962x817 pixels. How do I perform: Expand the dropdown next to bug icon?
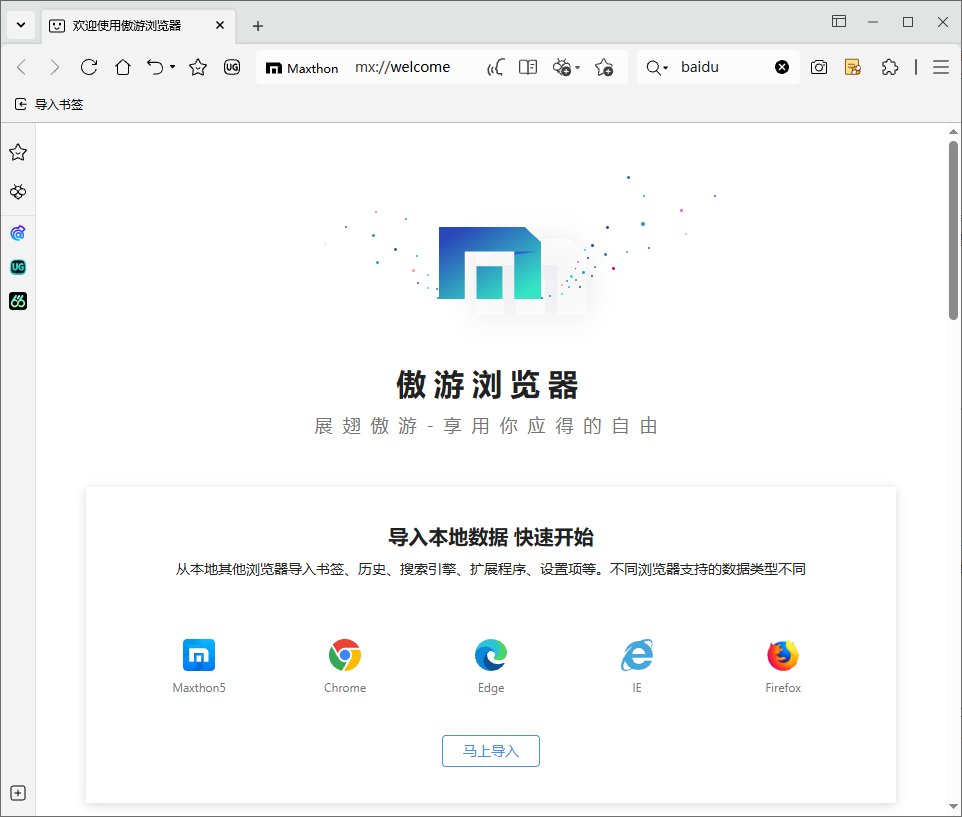tap(577, 67)
